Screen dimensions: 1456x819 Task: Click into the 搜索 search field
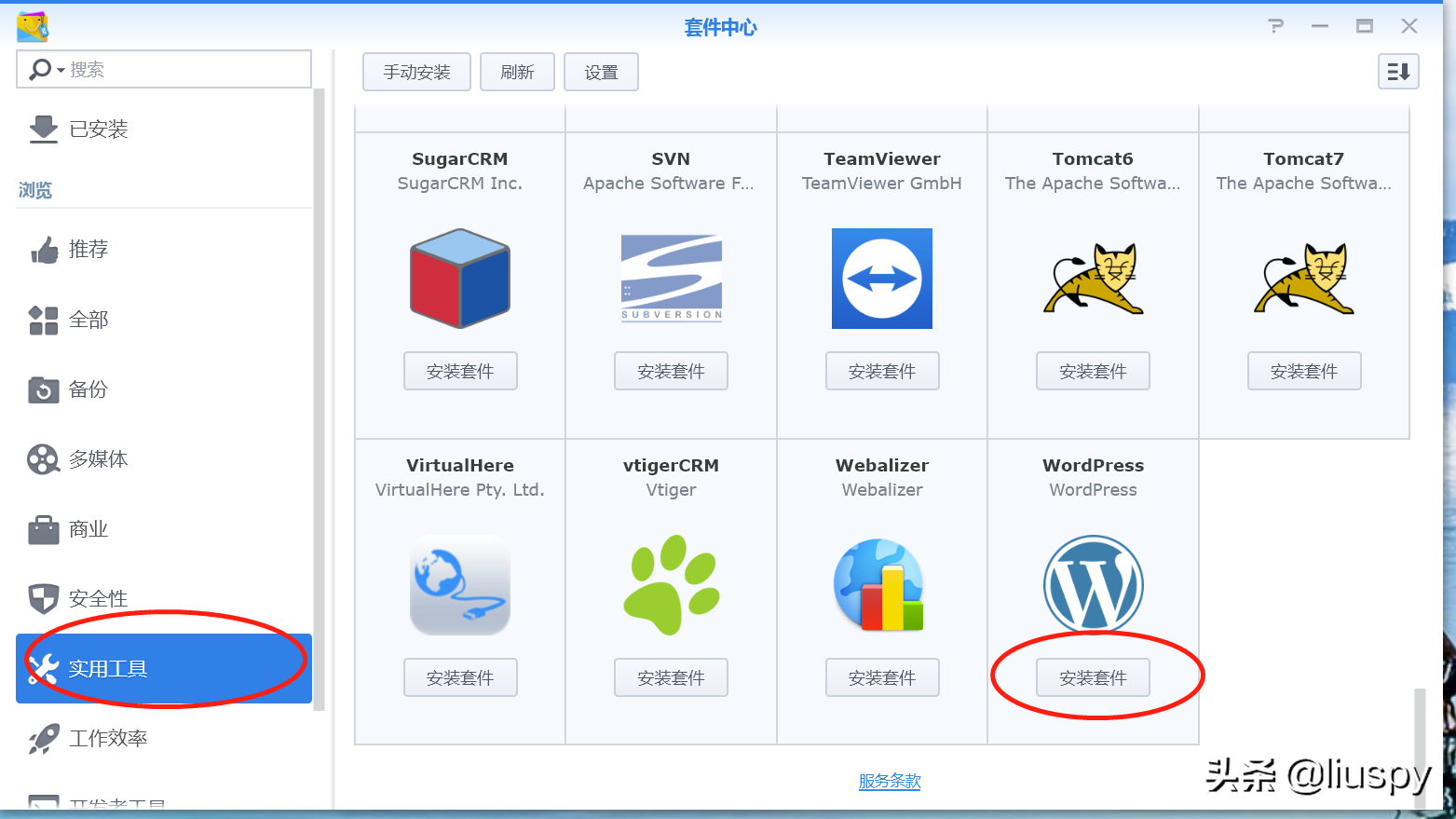[x=186, y=70]
